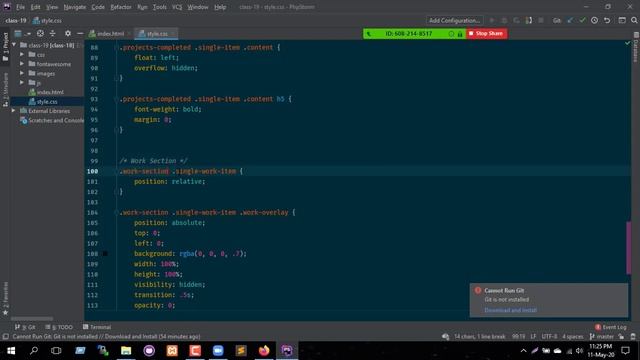Open Sublime Text from the taskbar

(241, 351)
